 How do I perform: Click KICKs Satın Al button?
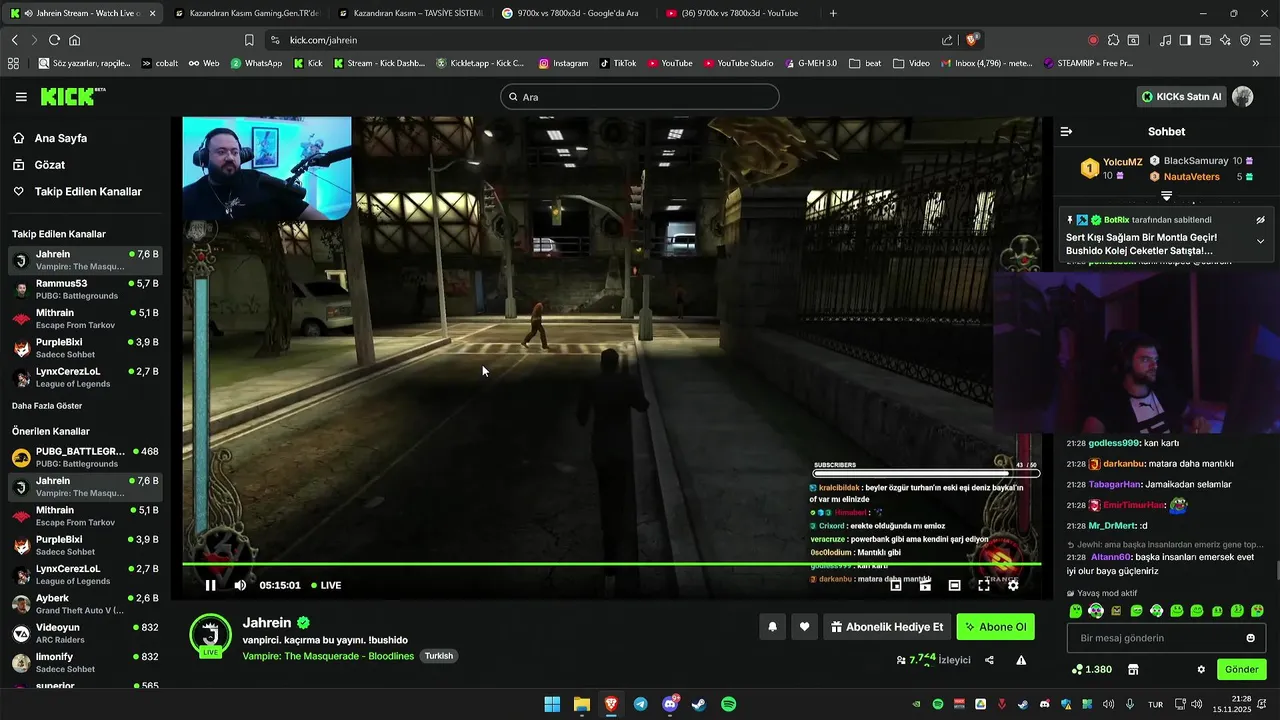[1181, 97]
